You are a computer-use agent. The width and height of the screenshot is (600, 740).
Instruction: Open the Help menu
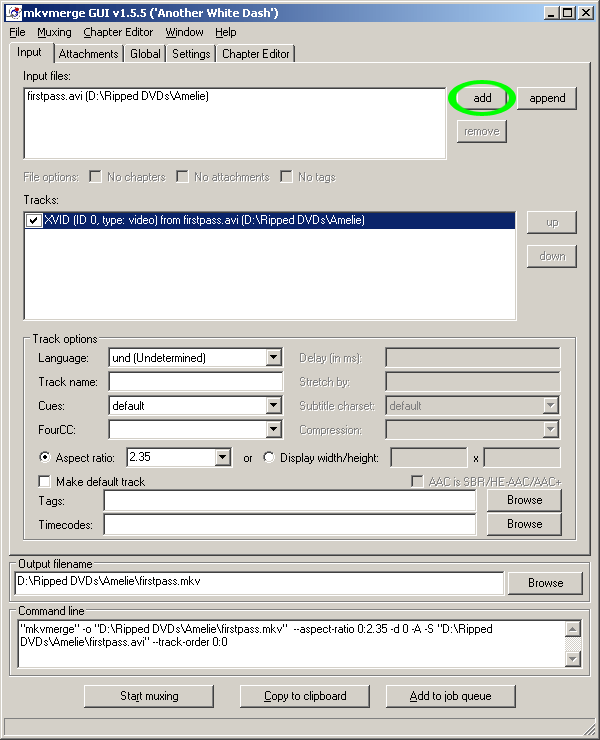point(226,32)
